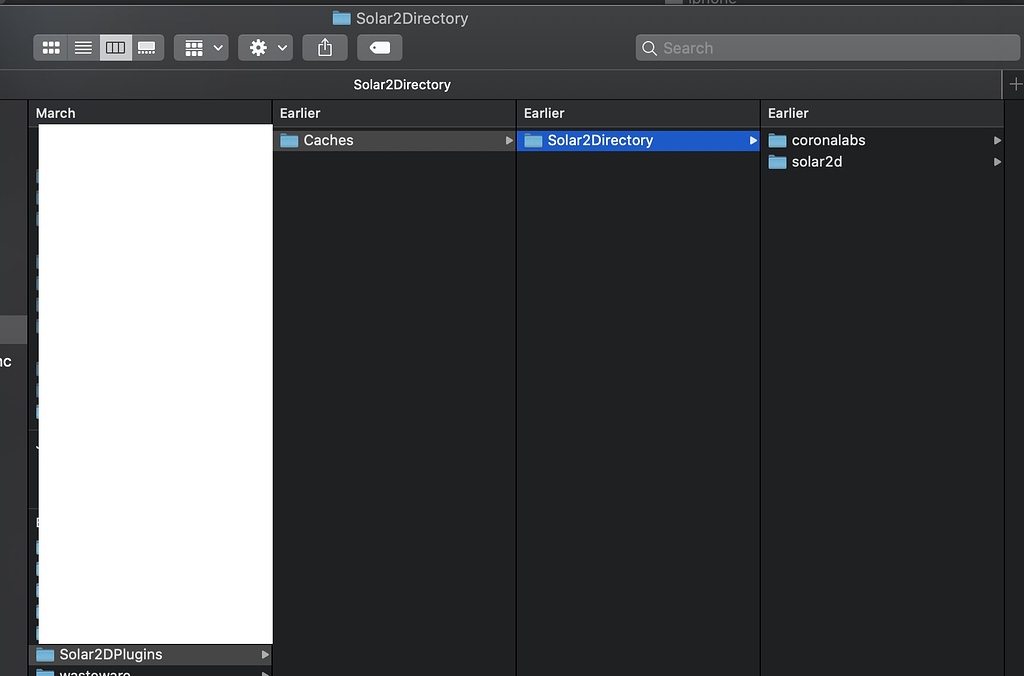Open the Share menu icon
The image size is (1024, 676).
click(x=324, y=47)
